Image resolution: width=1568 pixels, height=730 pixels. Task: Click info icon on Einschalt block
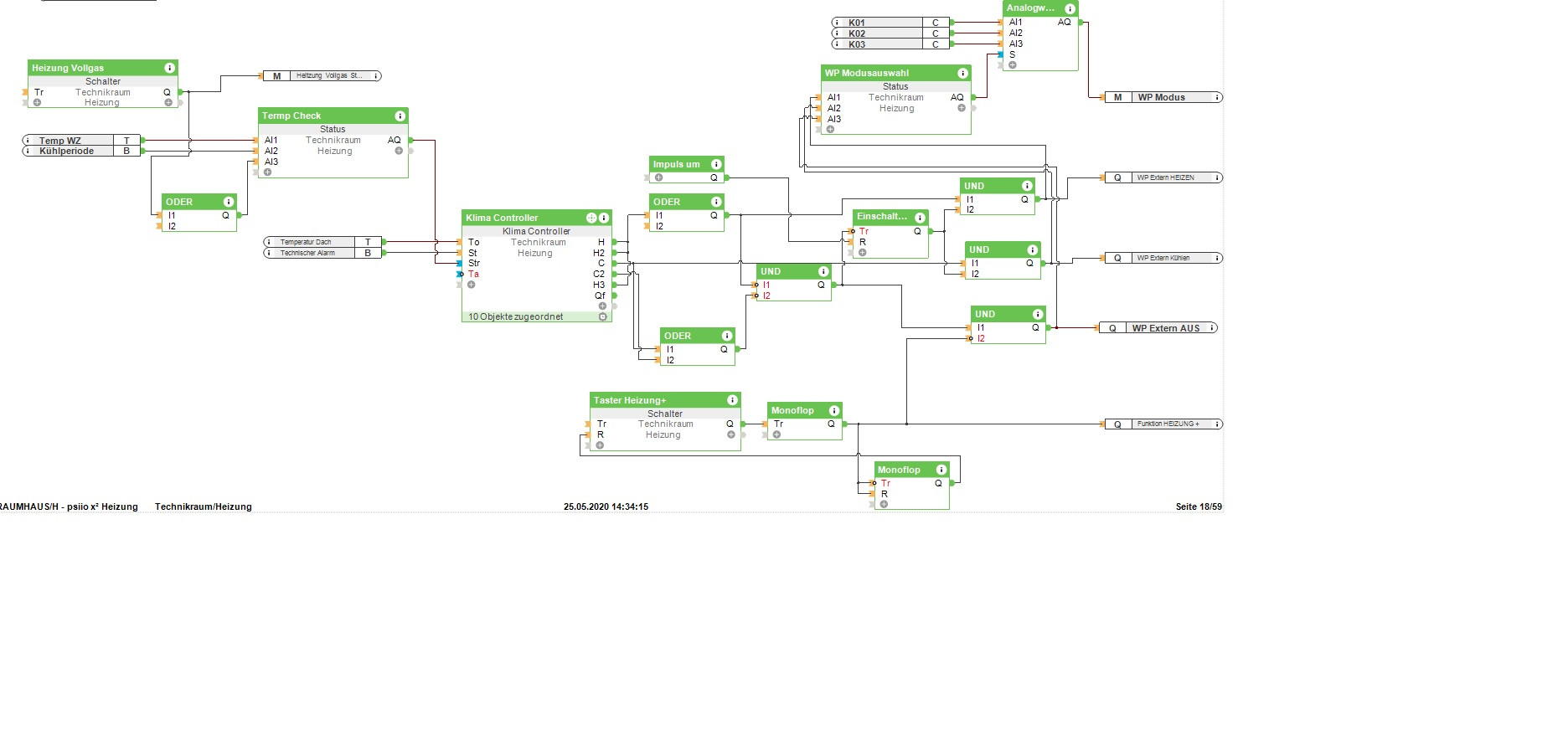click(x=920, y=217)
